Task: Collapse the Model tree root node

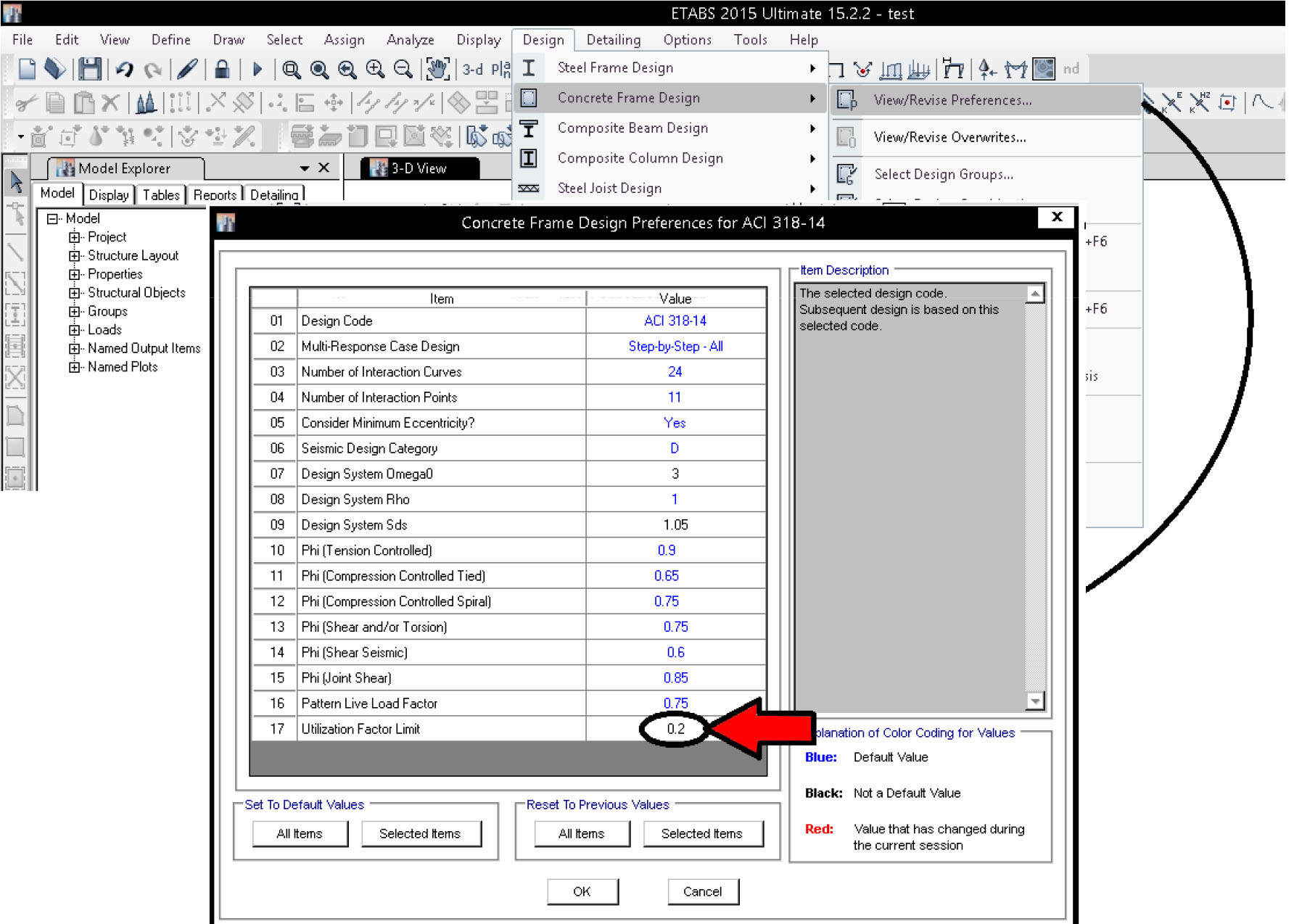Action: pyautogui.click(x=52, y=218)
